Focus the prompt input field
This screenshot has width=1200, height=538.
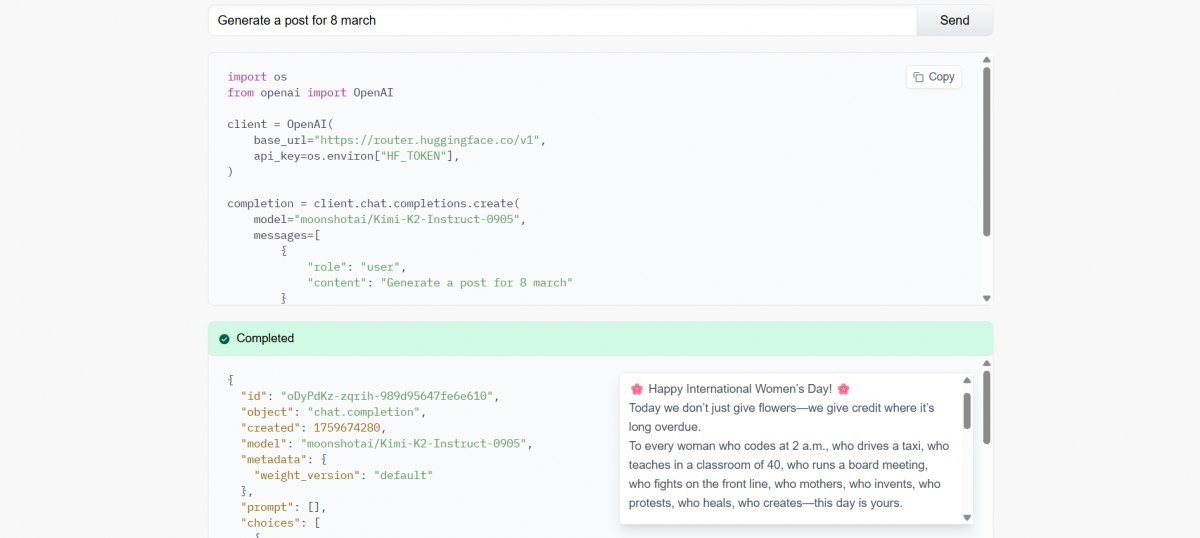click(562, 20)
